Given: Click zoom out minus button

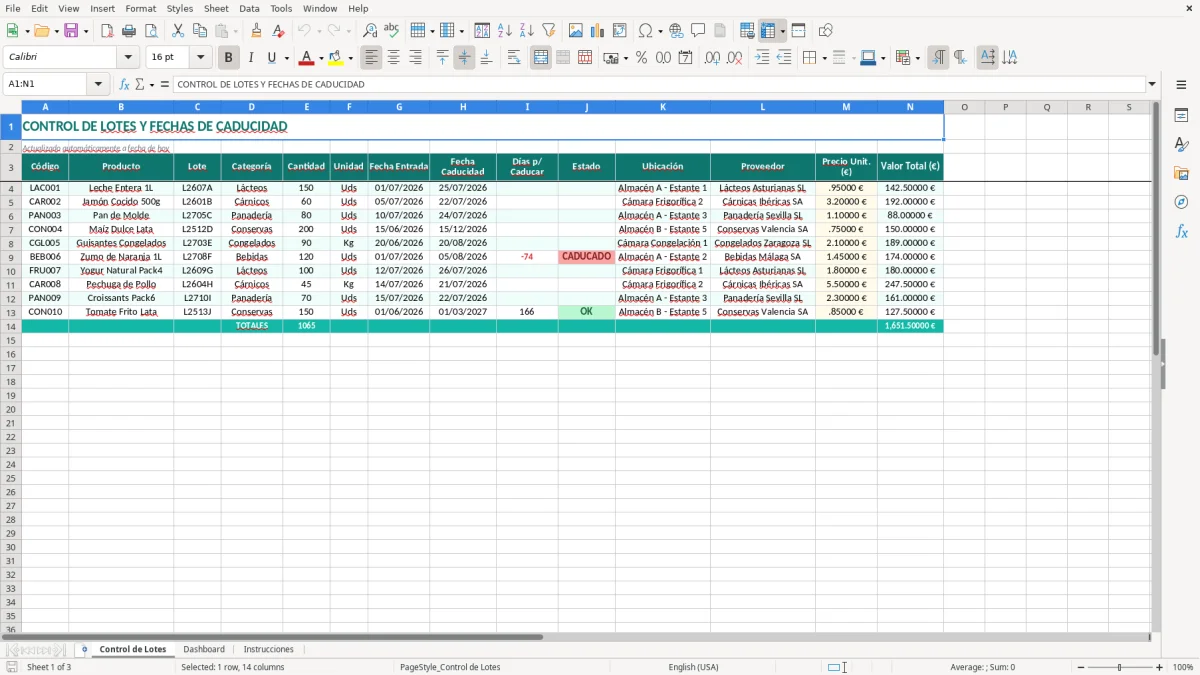Looking at the screenshot, I should 1080,667.
